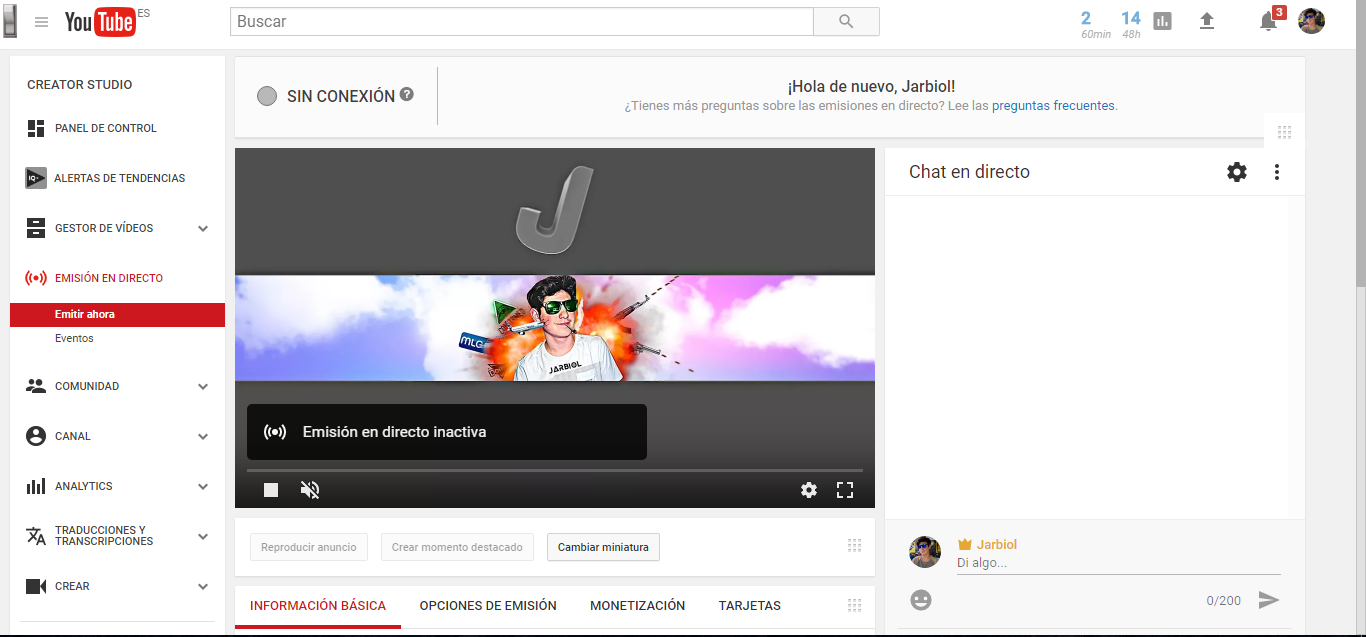Click the help icon beside SIN CONEXIÓN

pyautogui.click(x=407, y=95)
